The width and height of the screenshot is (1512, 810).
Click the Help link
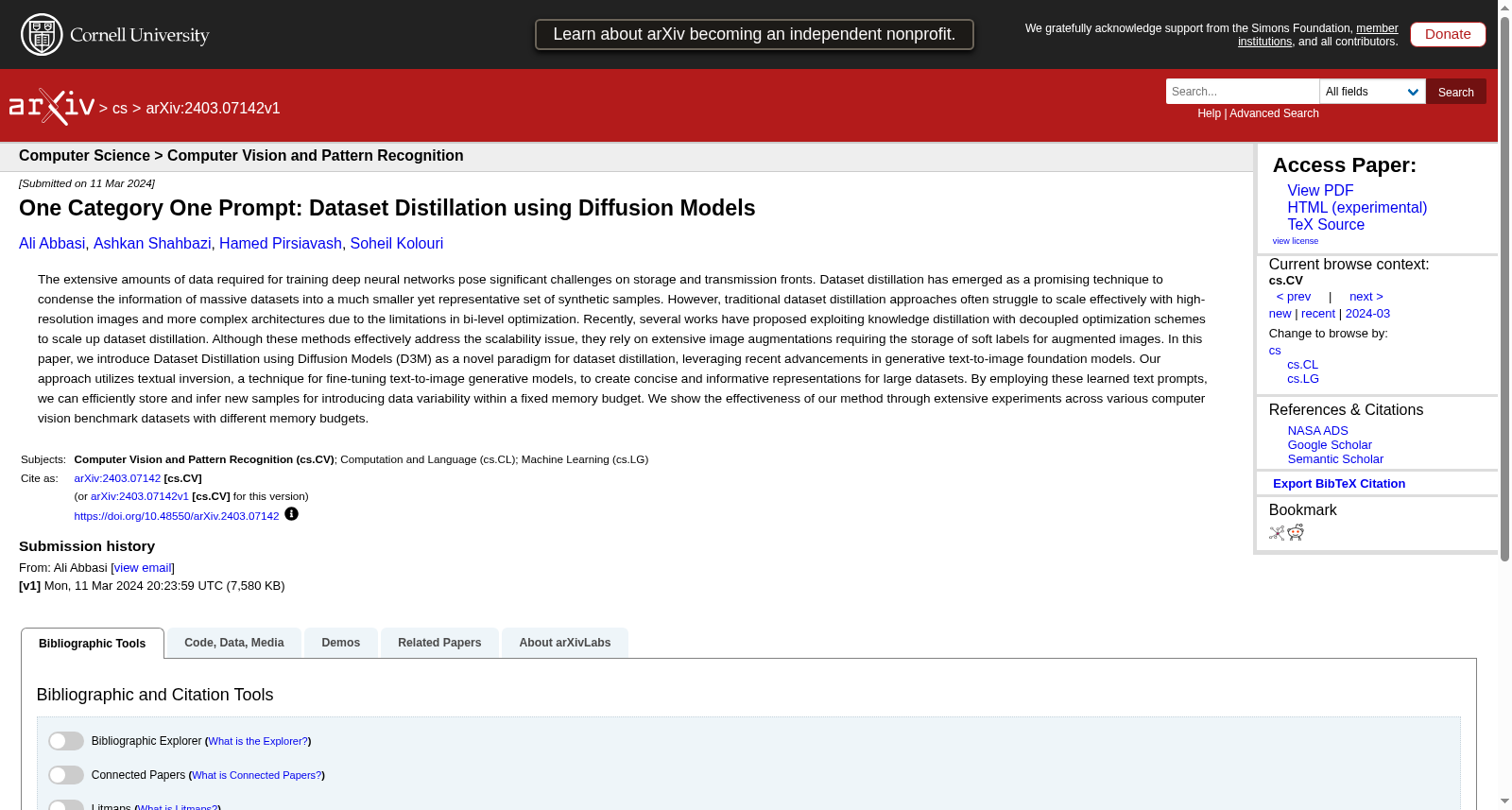point(1210,113)
